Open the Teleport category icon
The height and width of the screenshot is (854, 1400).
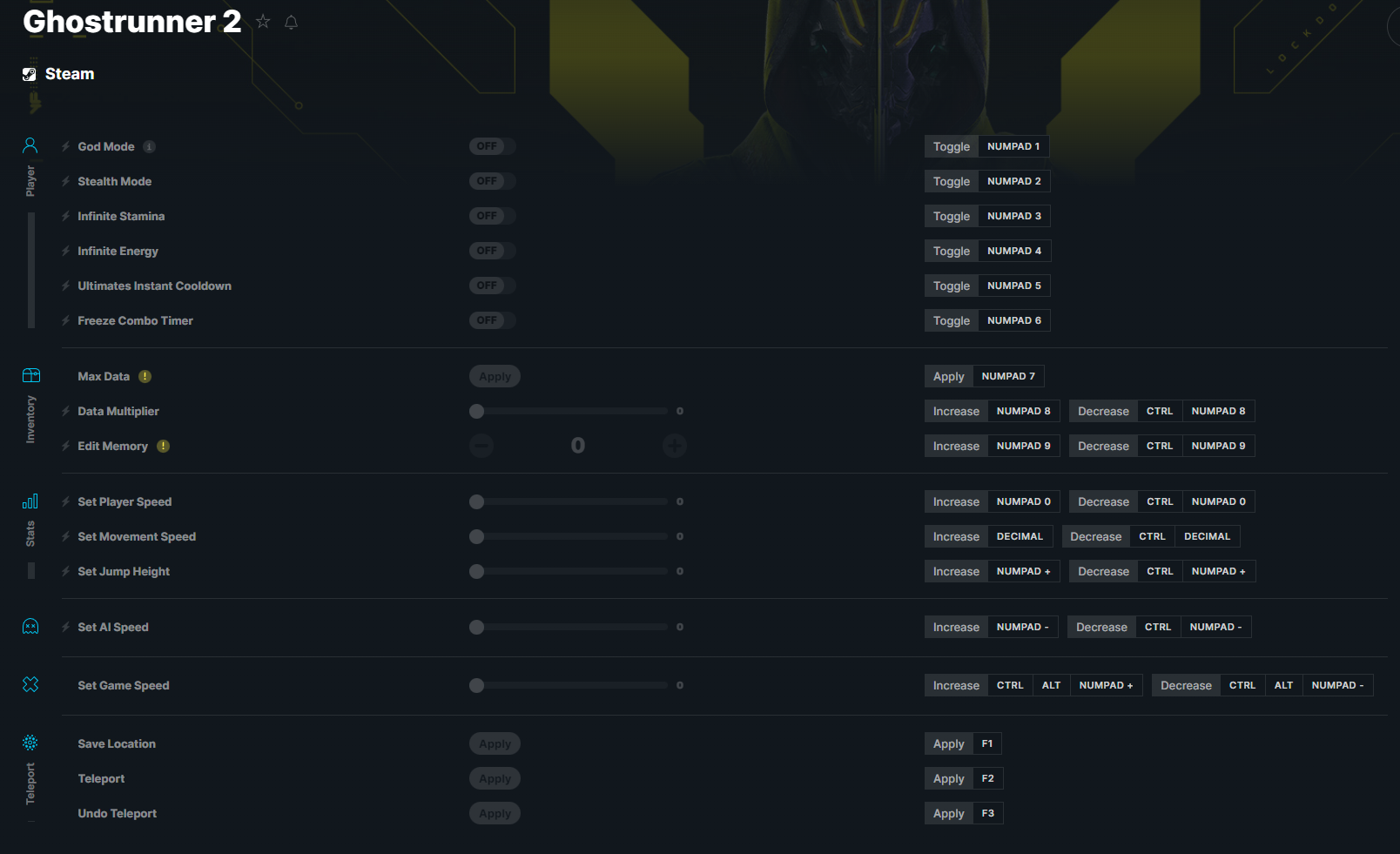(30, 743)
